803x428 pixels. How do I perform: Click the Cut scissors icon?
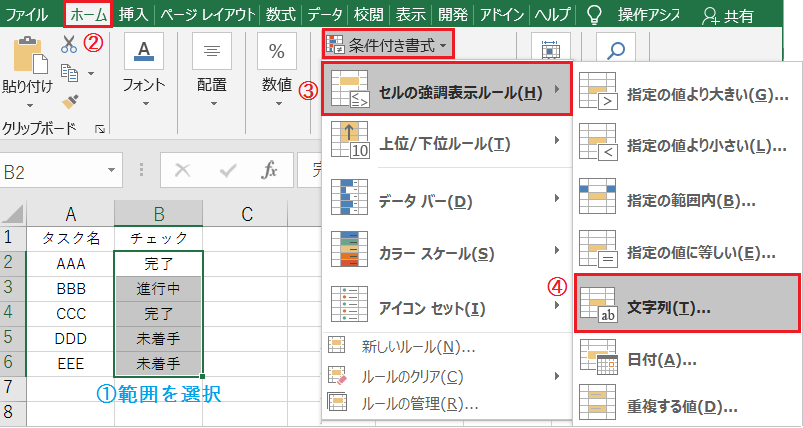(x=69, y=44)
